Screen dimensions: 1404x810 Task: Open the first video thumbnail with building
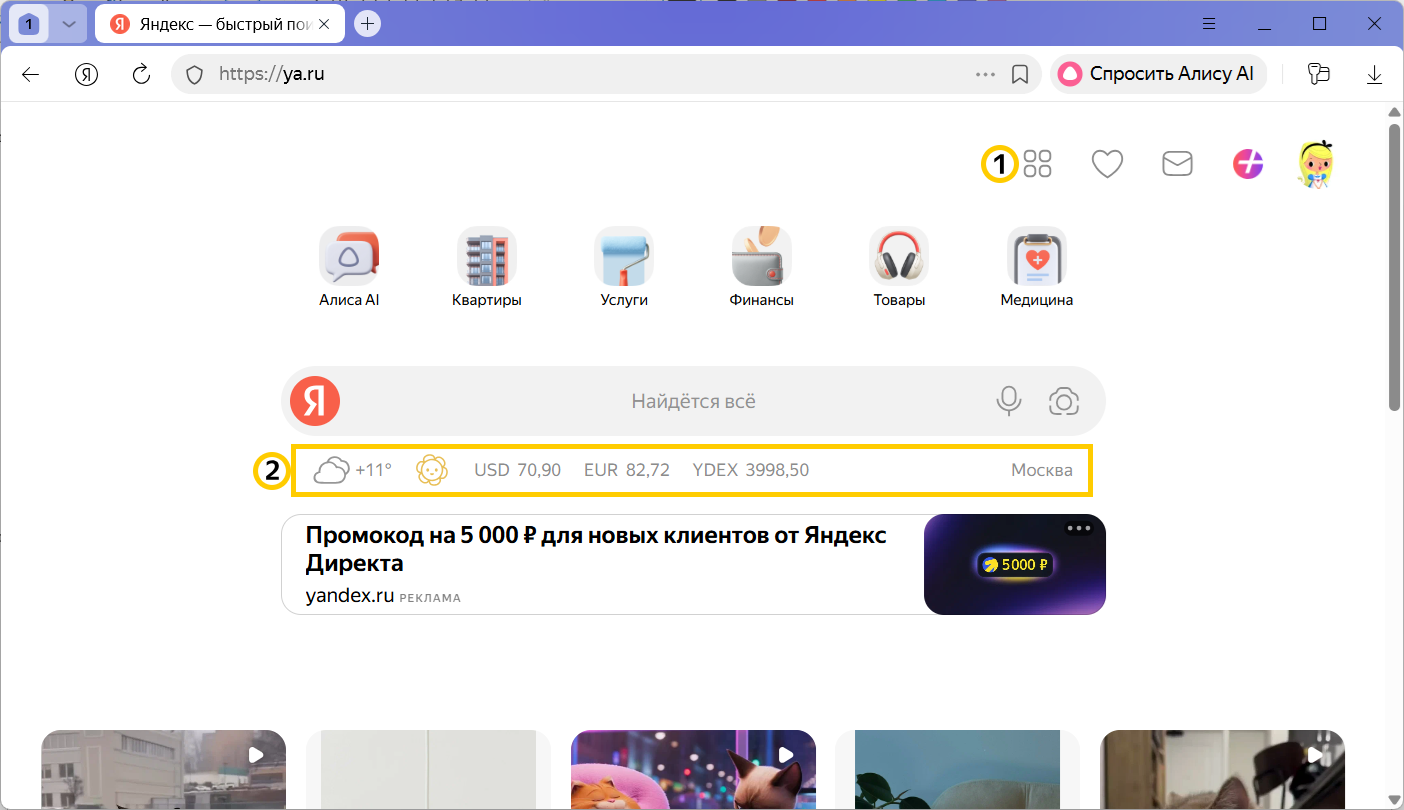[163, 770]
